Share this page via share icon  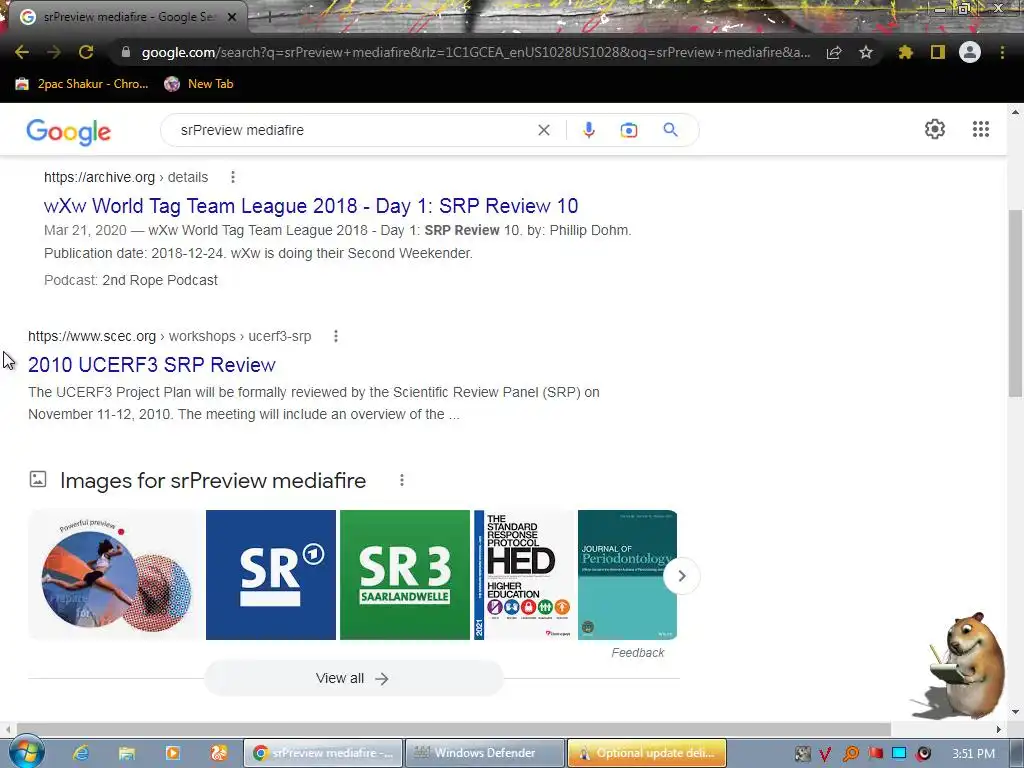(833, 52)
